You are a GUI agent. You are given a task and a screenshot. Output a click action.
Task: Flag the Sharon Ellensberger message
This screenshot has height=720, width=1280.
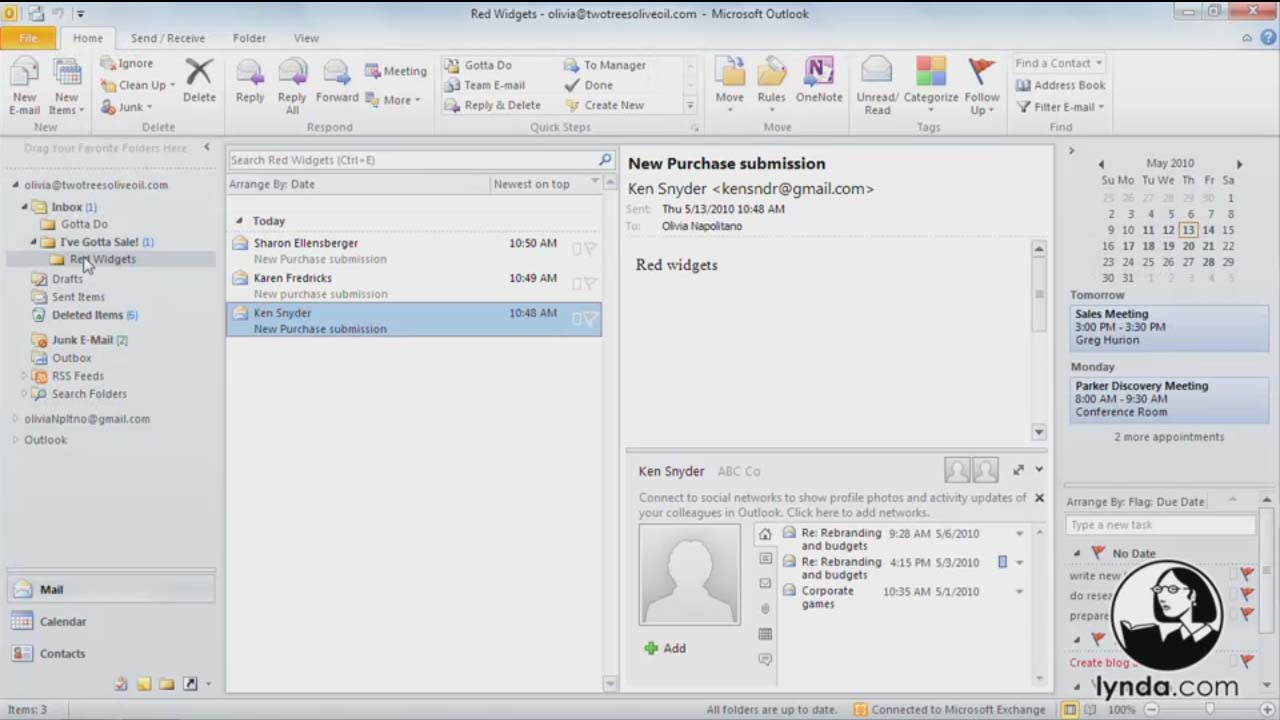click(590, 249)
